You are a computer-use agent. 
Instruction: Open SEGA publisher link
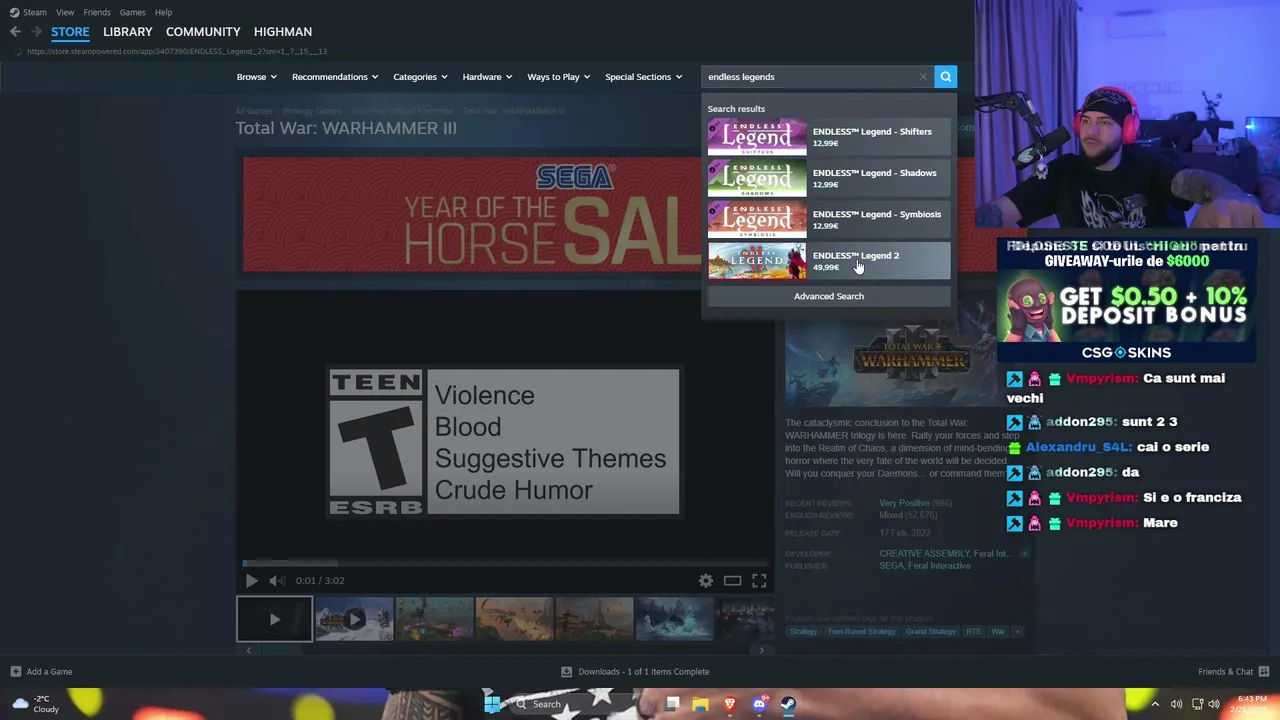click(x=890, y=566)
